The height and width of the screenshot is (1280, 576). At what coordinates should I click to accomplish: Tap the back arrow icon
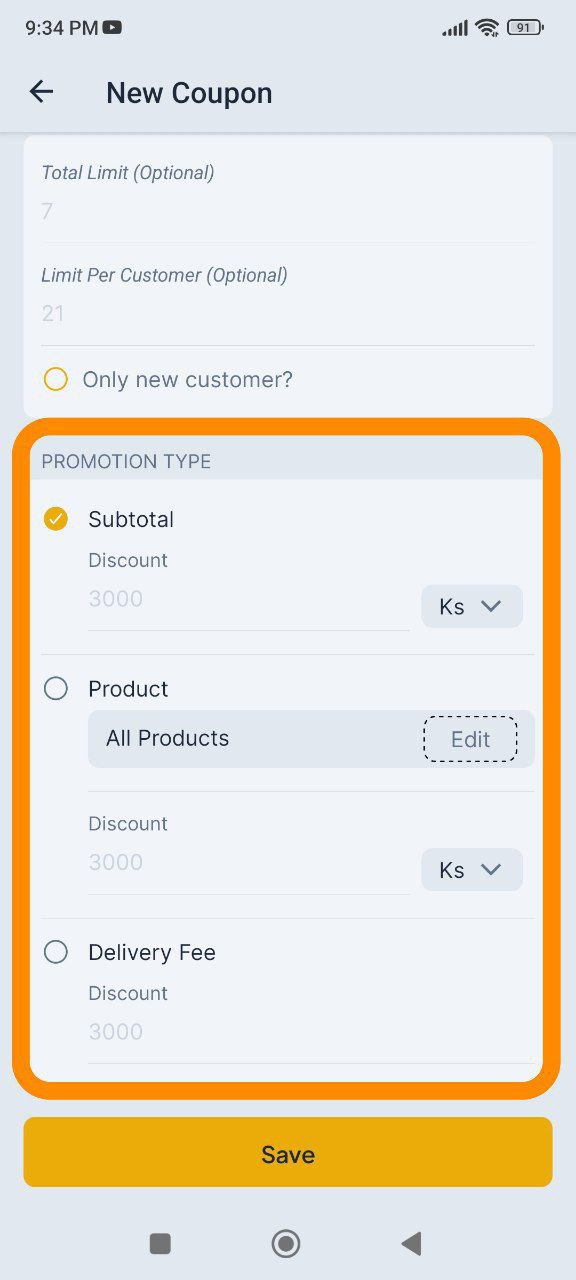coord(41,92)
